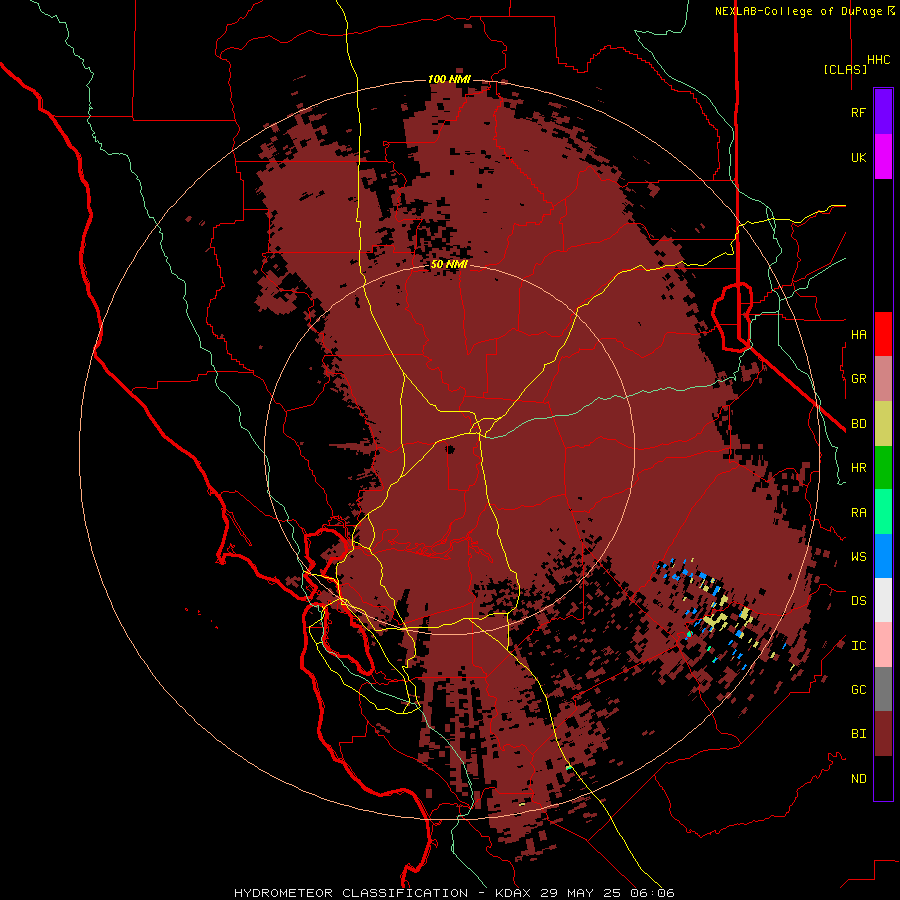Select the red HA legend swatch
Screen dimensions: 900x900
(883, 334)
